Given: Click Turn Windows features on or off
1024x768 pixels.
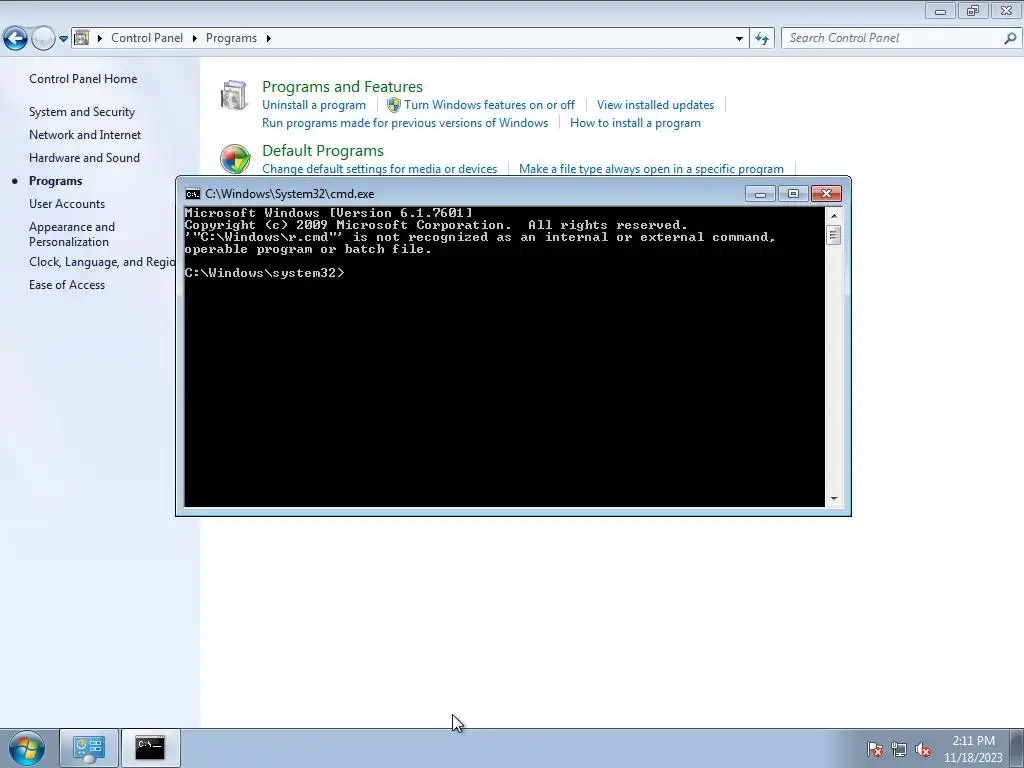Looking at the screenshot, I should (x=489, y=104).
